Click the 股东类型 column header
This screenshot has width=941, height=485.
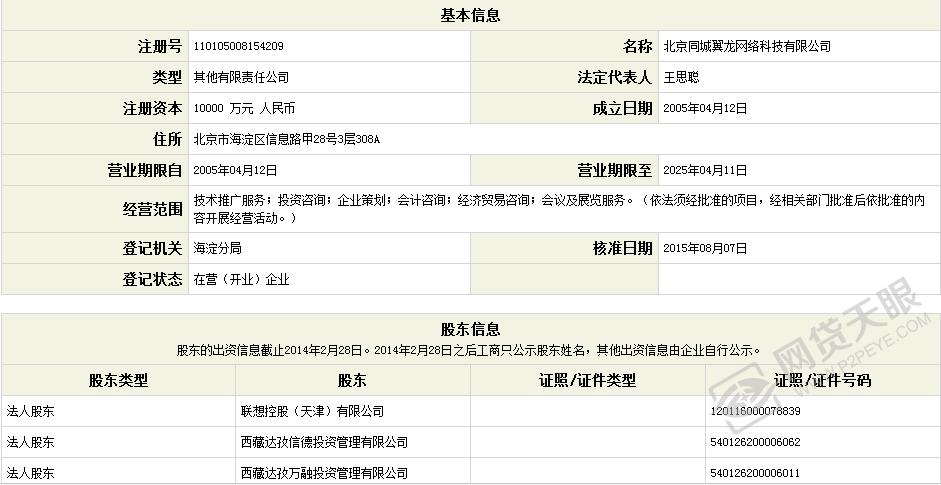[x=118, y=380]
